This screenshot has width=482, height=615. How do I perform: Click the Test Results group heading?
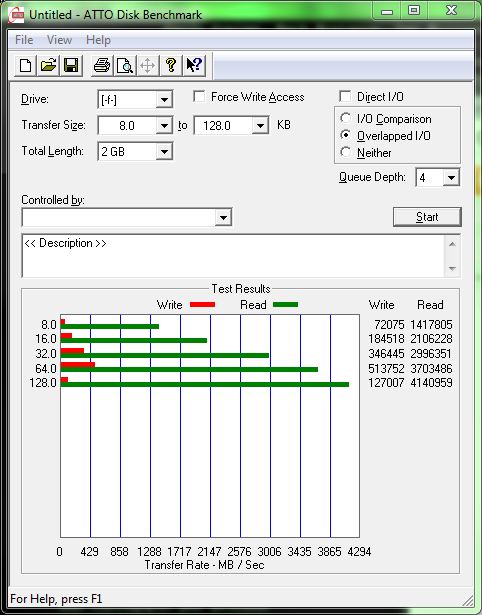click(241, 289)
